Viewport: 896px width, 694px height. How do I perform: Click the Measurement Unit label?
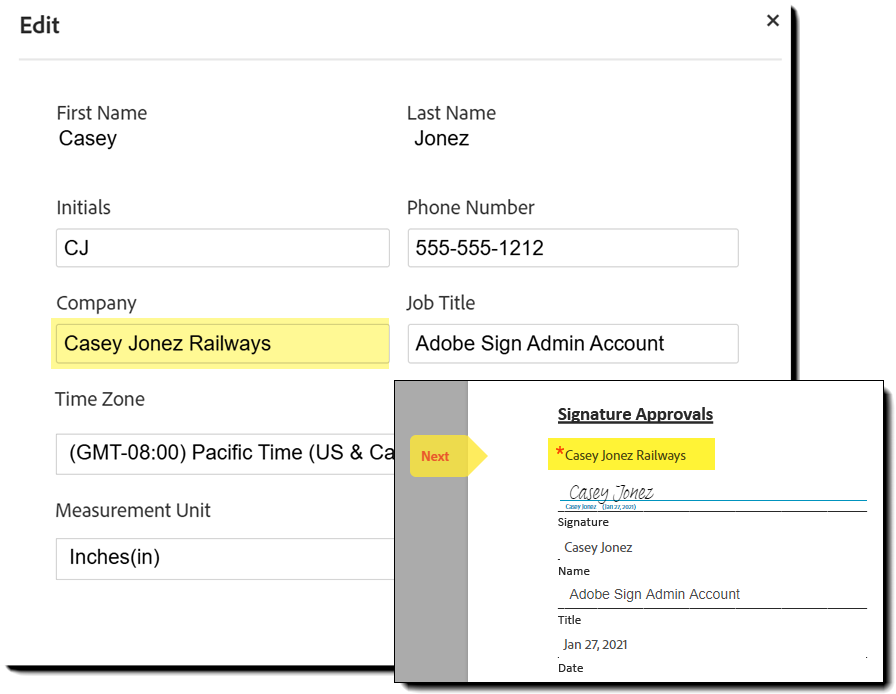[133, 511]
